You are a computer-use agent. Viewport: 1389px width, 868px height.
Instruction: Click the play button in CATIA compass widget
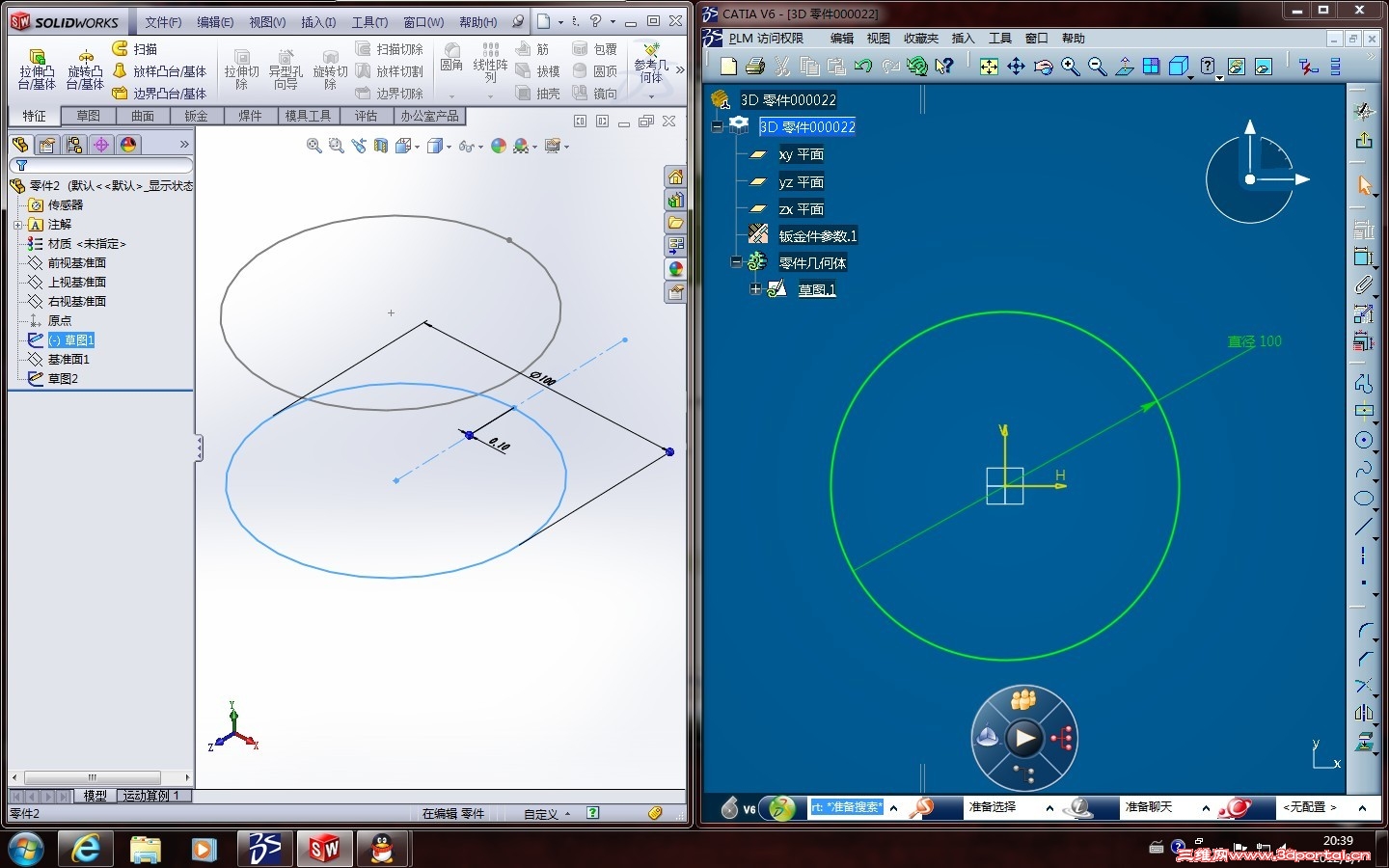pos(1023,739)
